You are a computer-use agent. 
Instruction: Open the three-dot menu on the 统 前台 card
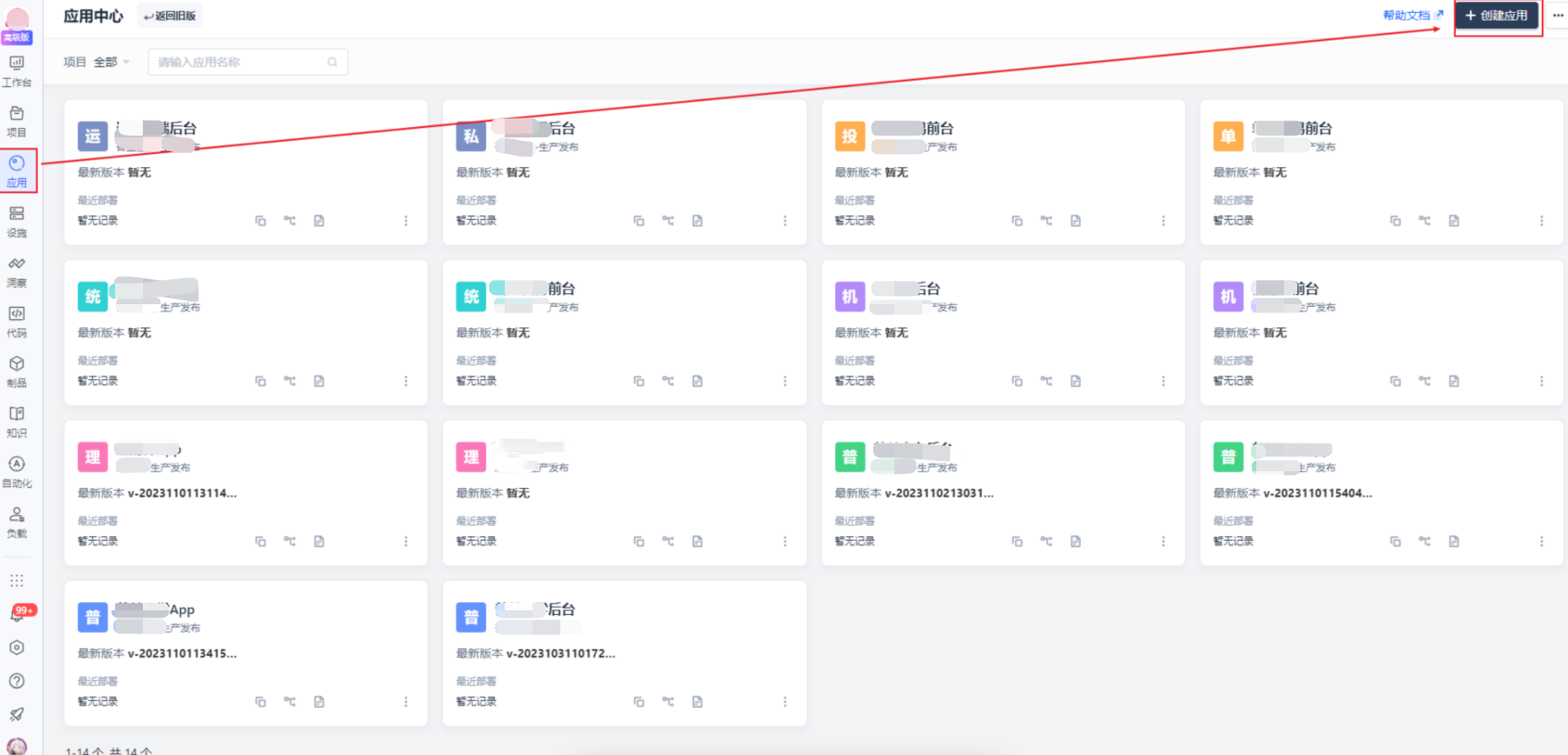coord(785,381)
